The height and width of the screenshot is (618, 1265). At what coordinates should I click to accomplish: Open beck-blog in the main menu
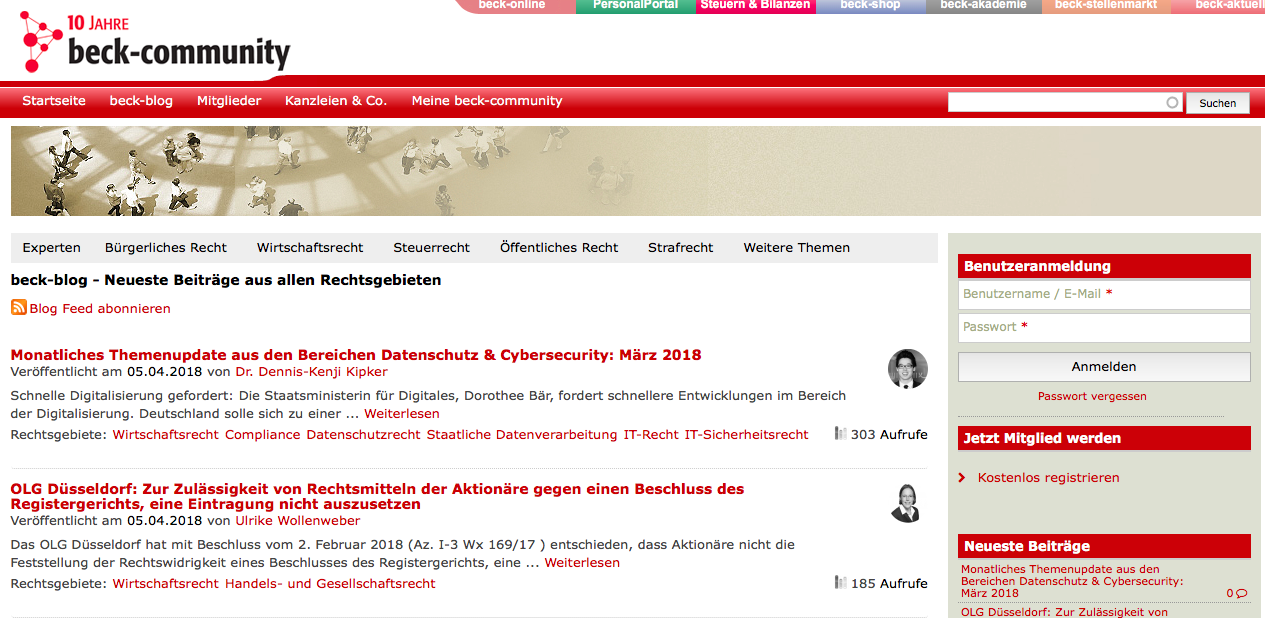click(141, 101)
